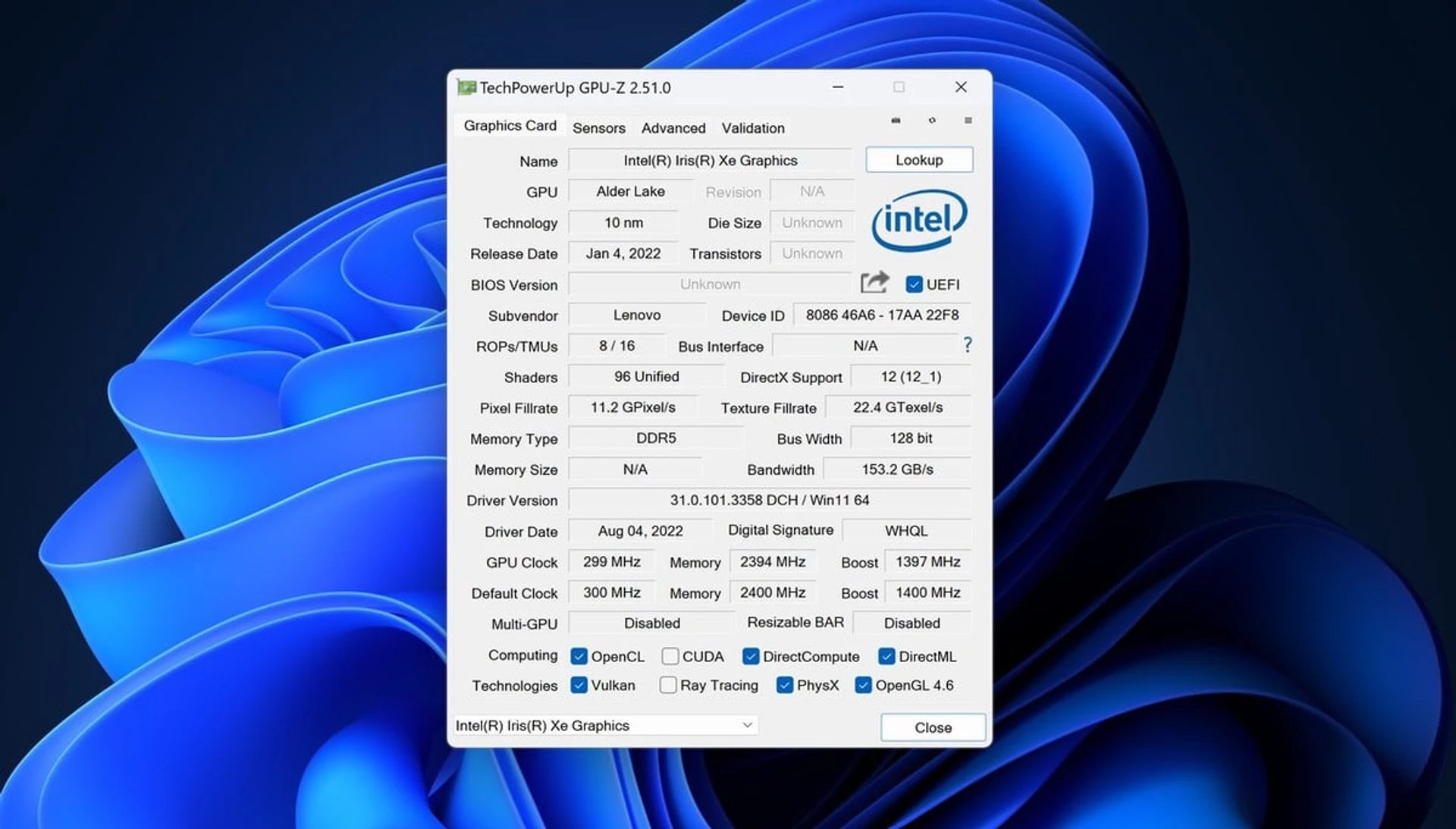Image resolution: width=1456 pixels, height=829 pixels.
Task: Click the Intel logo
Action: (x=919, y=220)
